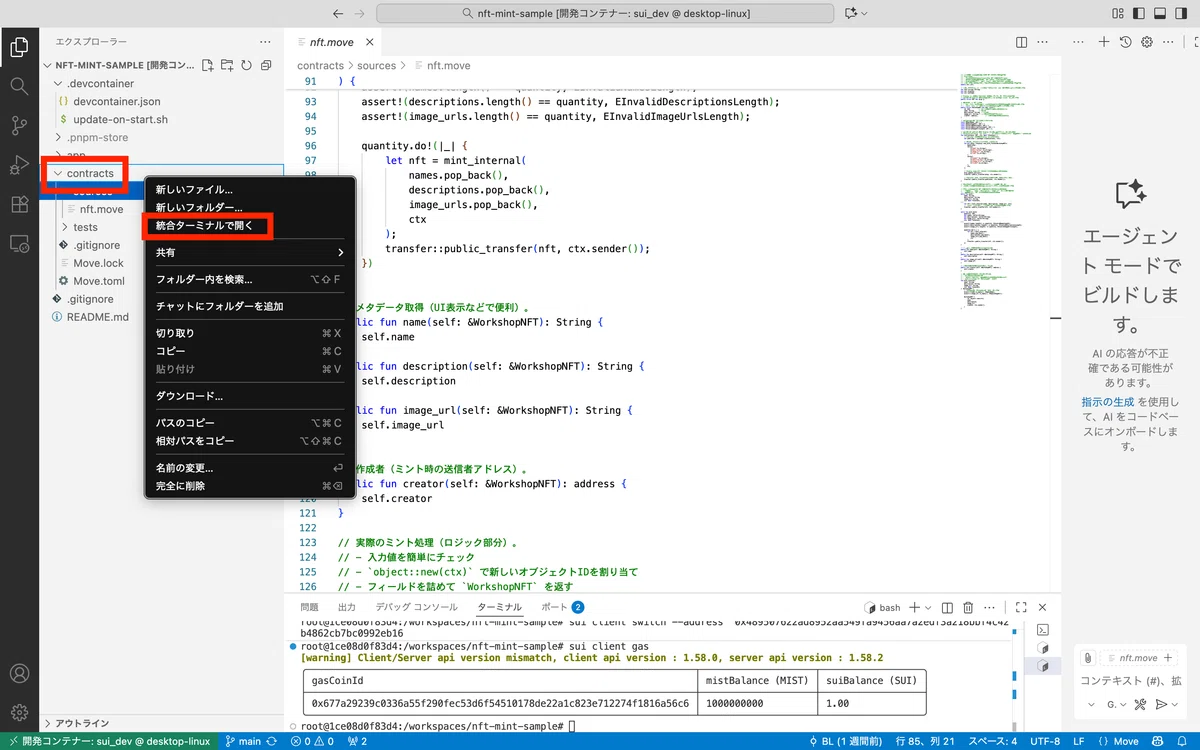Switch to デバッグ コンソール panel tab
This screenshot has width=1200, height=750.
click(416, 607)
